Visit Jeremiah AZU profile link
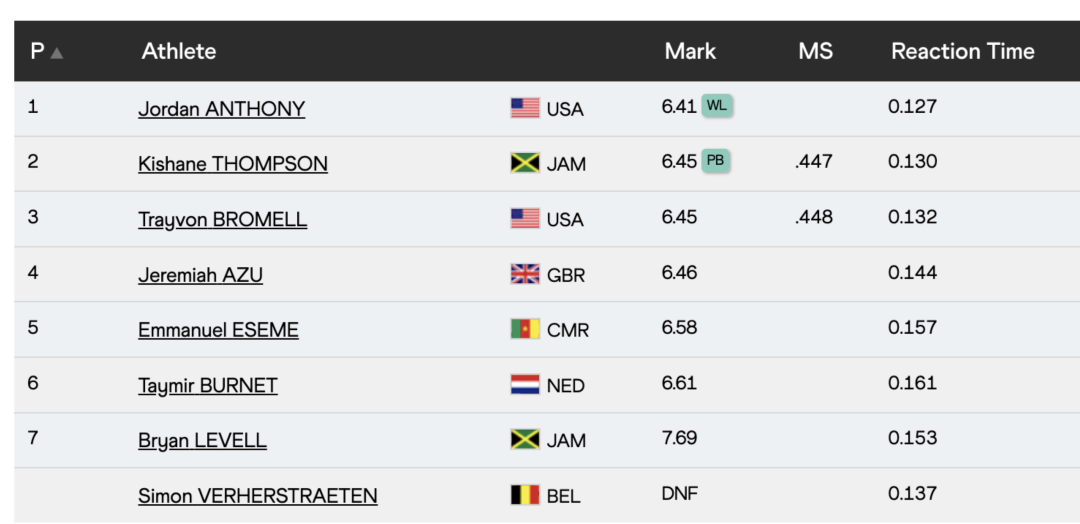1080x524 pixels. click(200, 274)
